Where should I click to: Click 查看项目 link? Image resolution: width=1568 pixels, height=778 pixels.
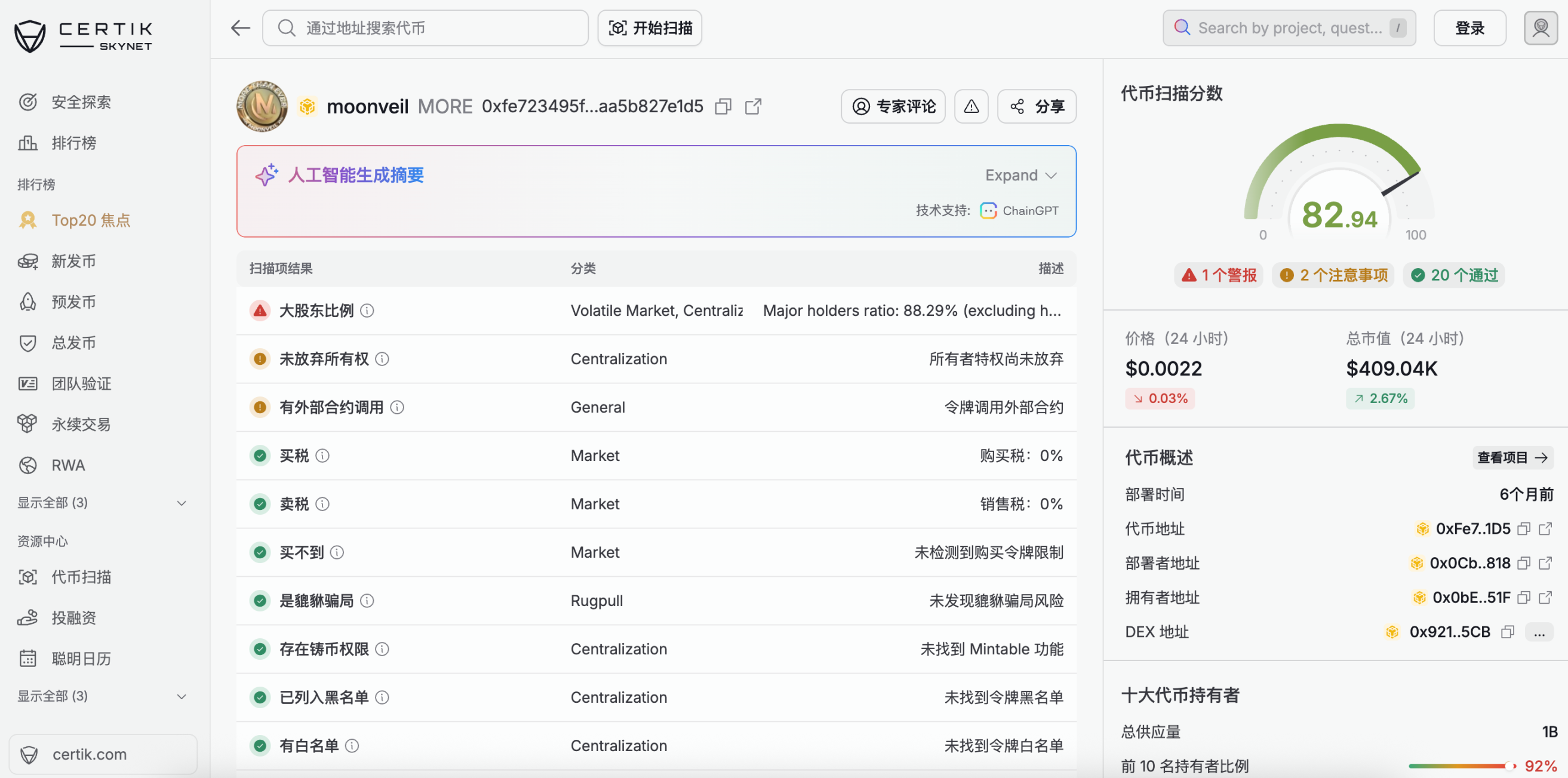point(1512,457)
